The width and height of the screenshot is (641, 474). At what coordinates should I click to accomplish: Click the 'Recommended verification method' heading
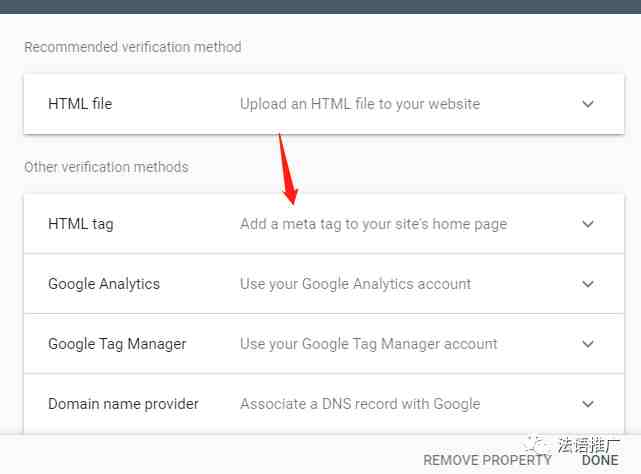[x=133, y=47]
